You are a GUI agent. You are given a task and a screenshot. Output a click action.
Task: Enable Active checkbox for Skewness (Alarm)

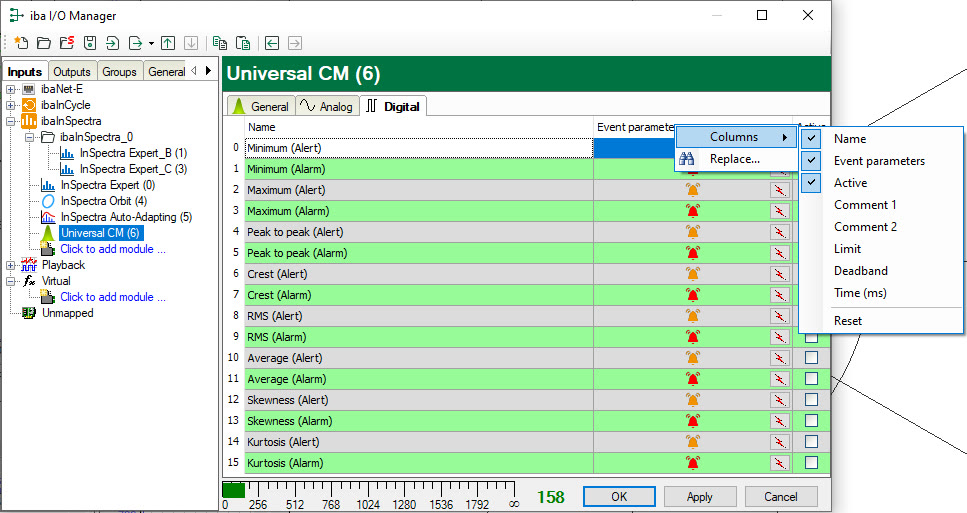812,421
